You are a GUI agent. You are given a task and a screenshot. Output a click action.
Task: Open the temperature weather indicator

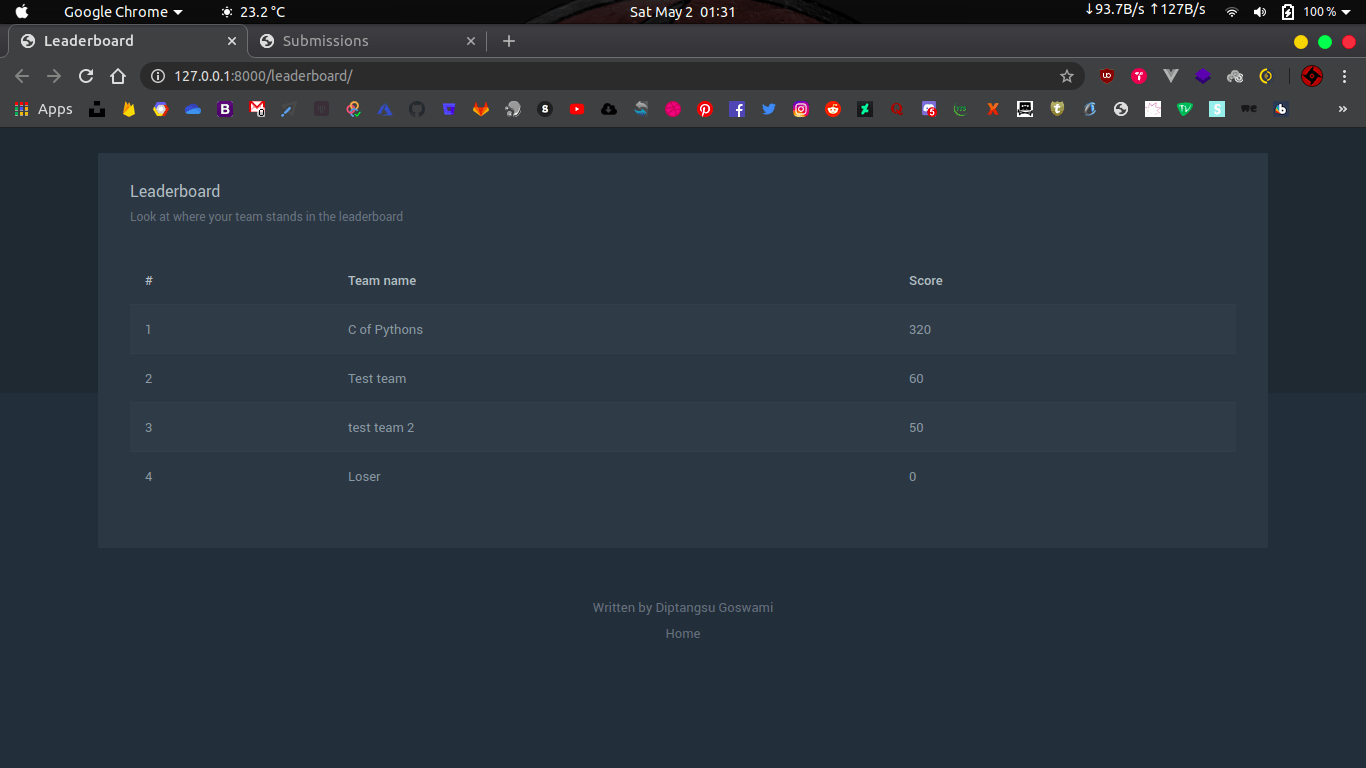tap(253, 12)
